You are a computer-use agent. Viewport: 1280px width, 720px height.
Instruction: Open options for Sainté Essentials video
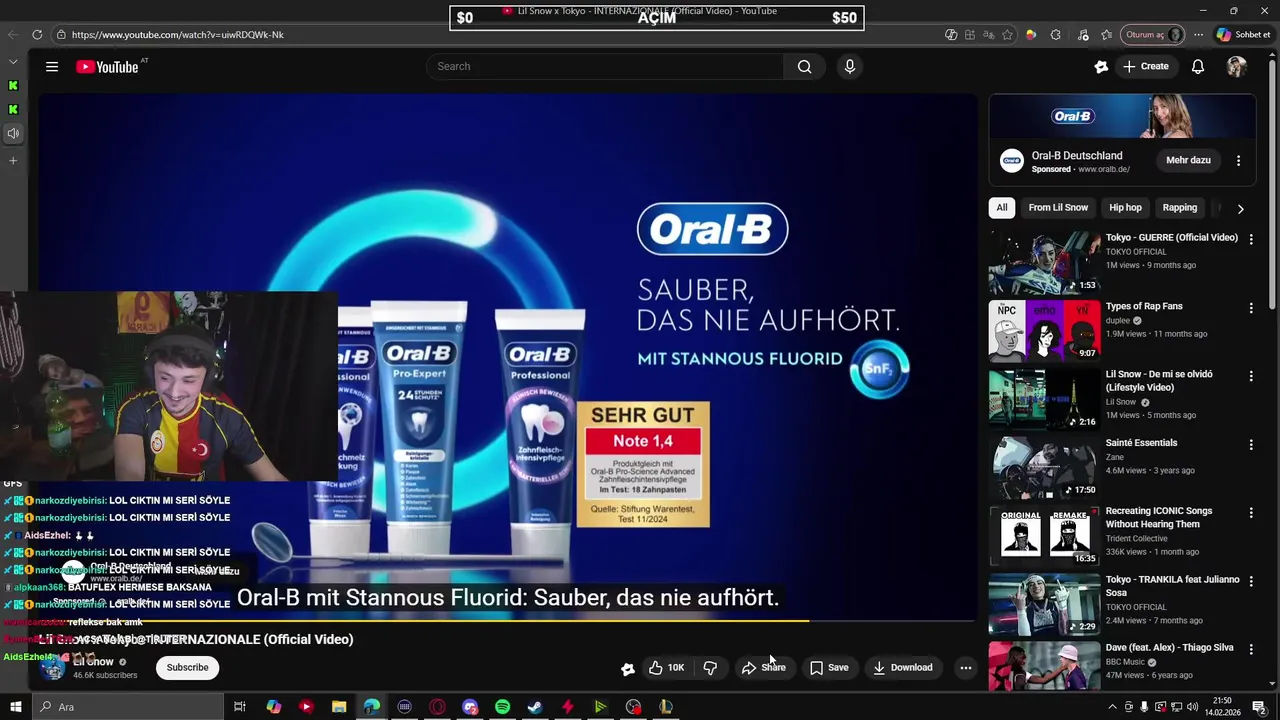pyautogui.click(x=1250, y=444)
